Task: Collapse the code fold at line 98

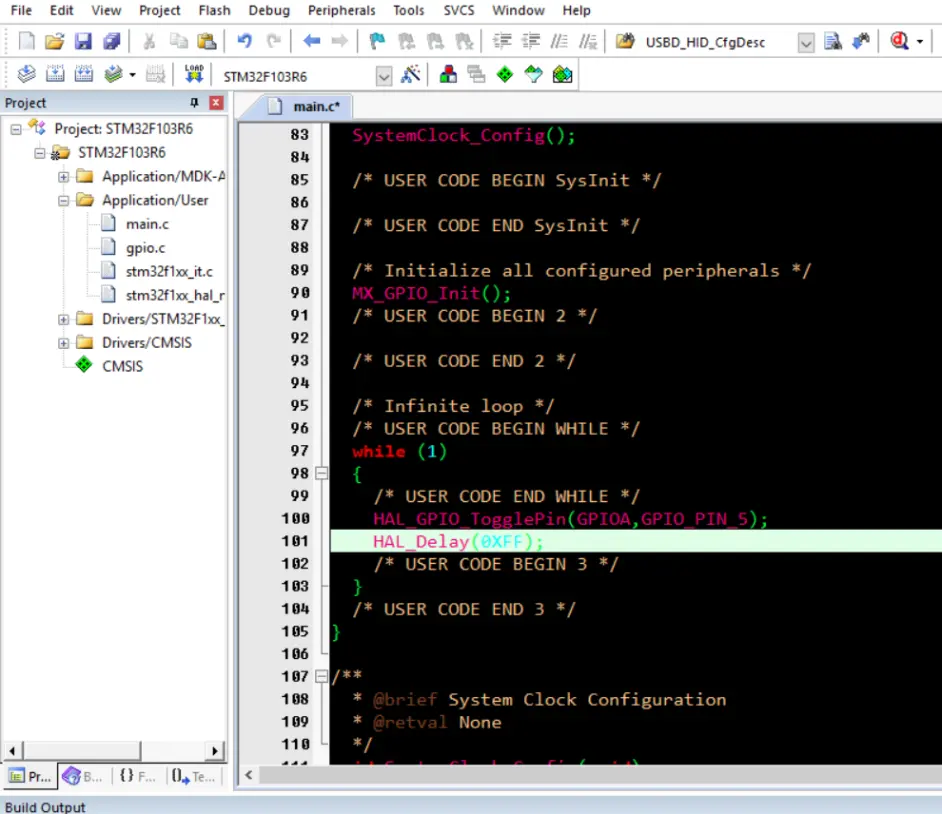Action: (x=321, y=473)
